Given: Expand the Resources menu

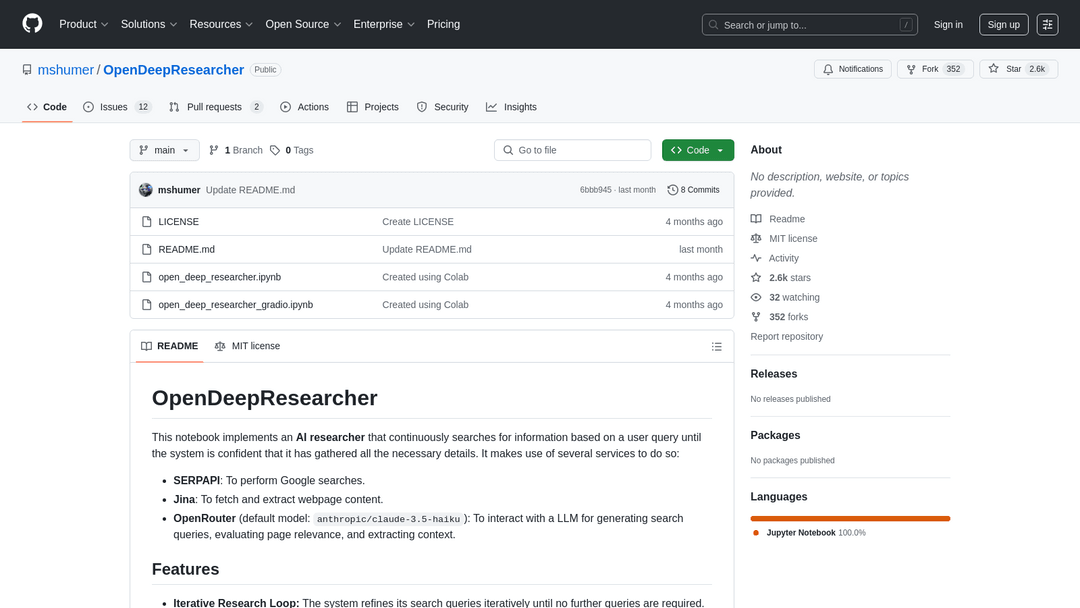Looking at the screenshot, I should click(221, 24).
